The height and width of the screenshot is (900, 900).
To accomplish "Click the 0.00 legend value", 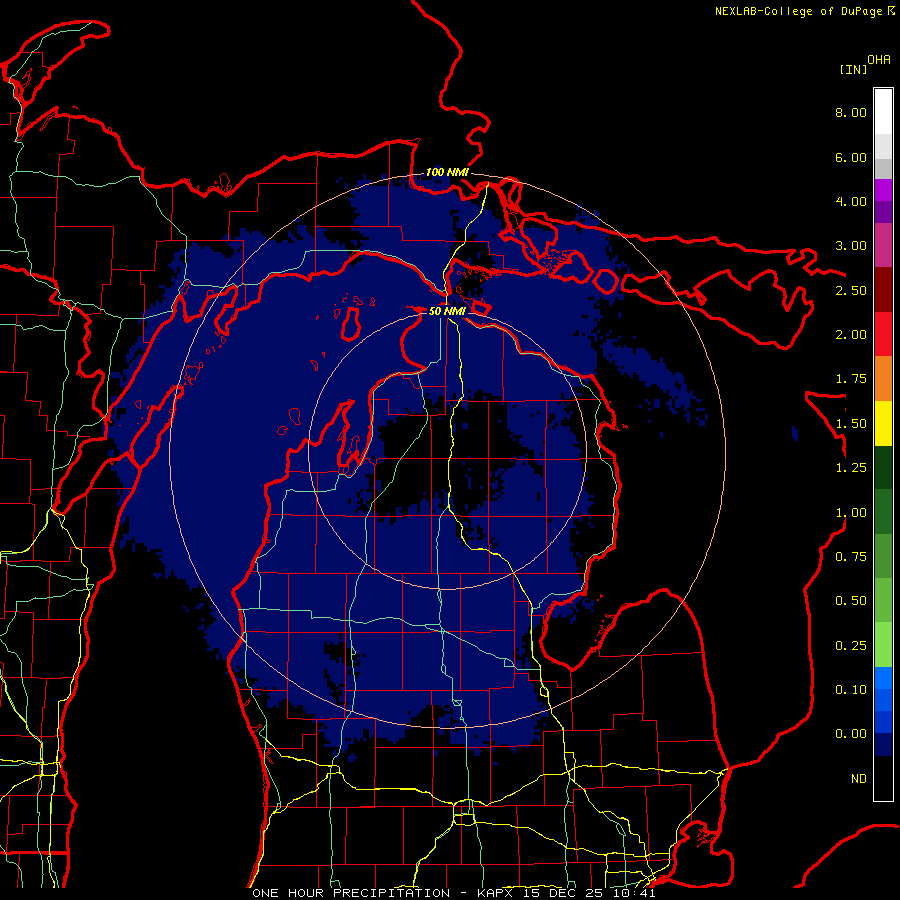I will pos(851,734).
